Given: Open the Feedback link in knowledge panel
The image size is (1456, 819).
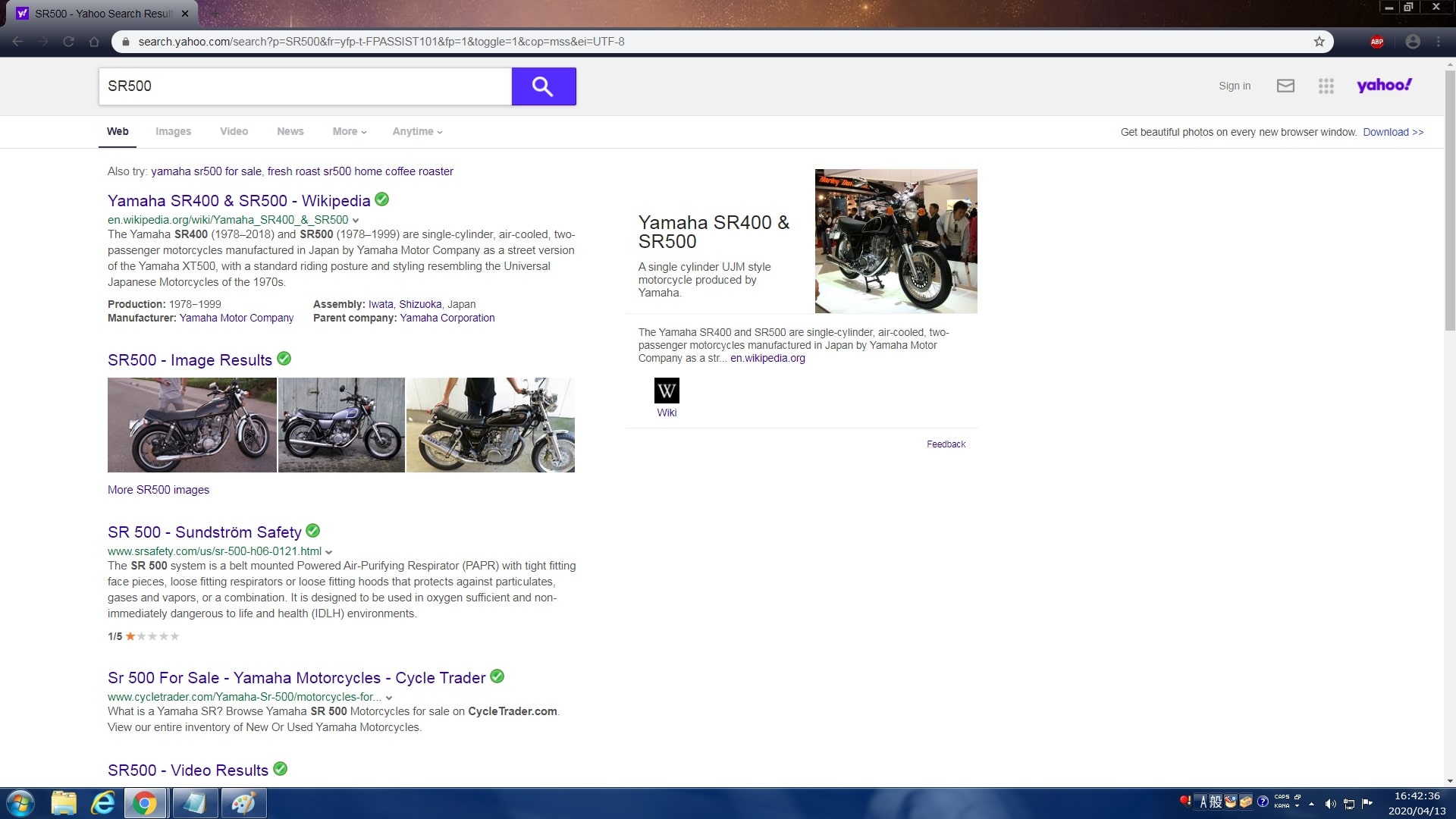Looking at the screenshot, I should point(946,444).
